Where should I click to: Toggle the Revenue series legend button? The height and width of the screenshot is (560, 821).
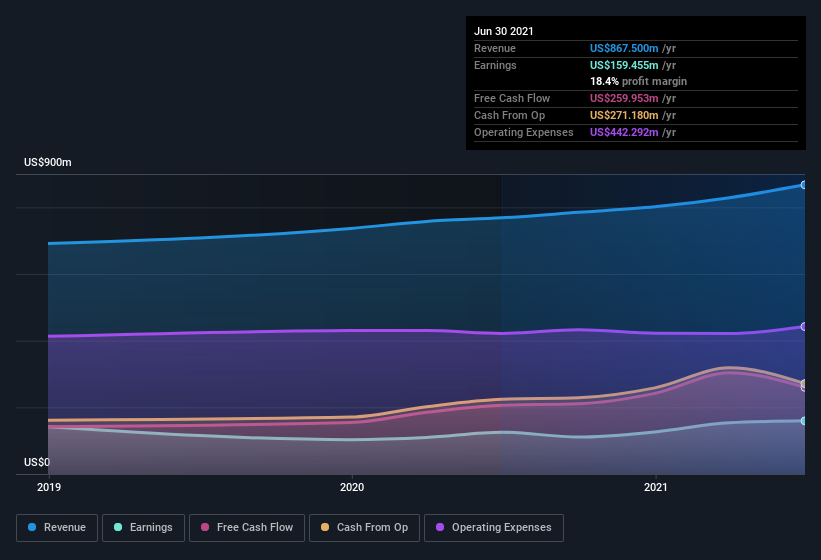point(57,528)
